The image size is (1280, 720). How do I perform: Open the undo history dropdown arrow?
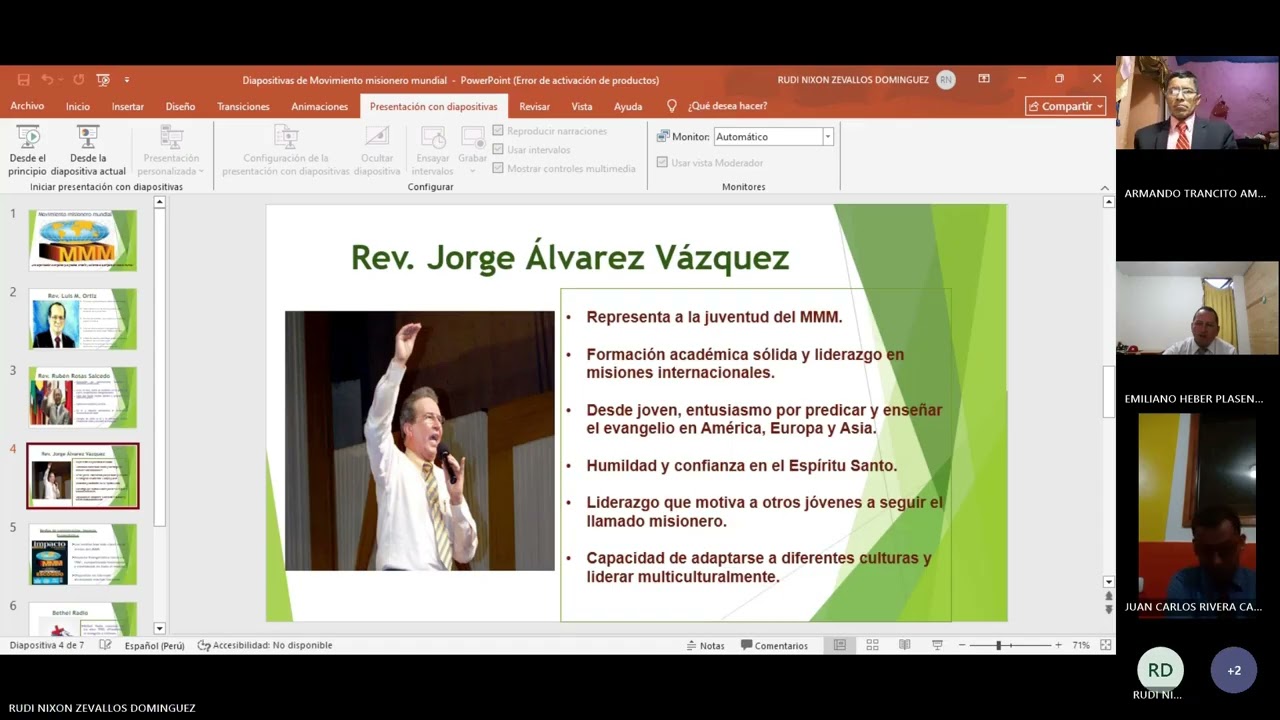click(61, 80)
